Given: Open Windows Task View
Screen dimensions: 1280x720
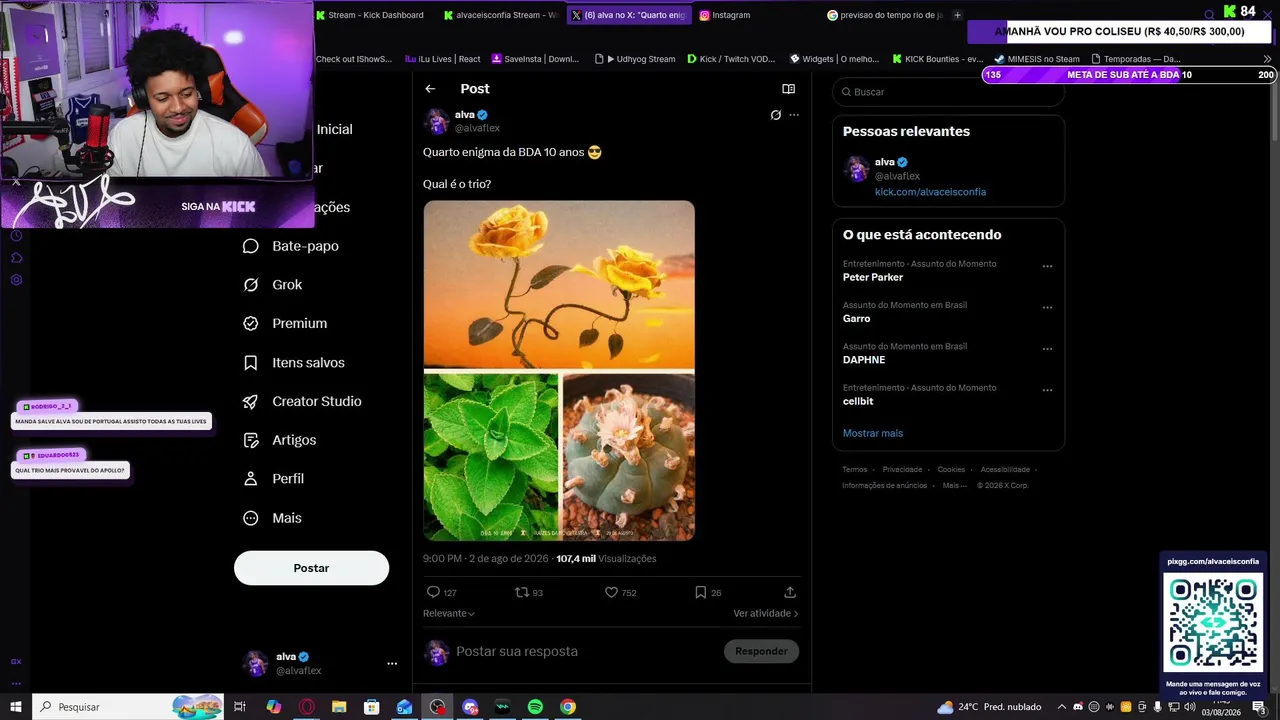Looking at the screenshot, I should [240, 707].
